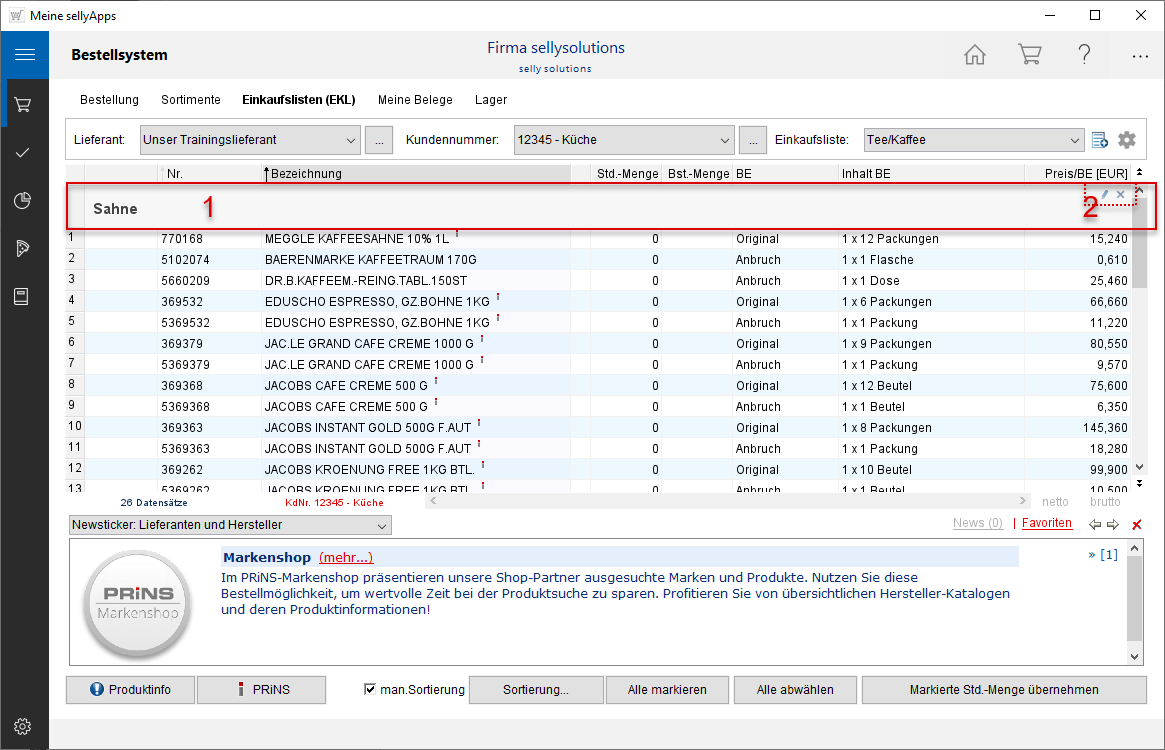Open the three-dots more options menu
This screenshot has height=750, width=1165.
coord(1140,56)
